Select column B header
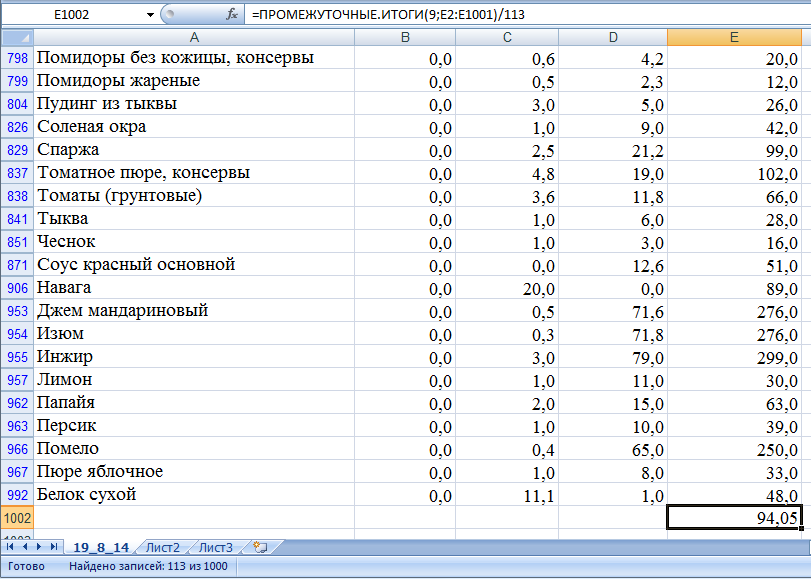The image size is (811, 579). pos(405,37)
